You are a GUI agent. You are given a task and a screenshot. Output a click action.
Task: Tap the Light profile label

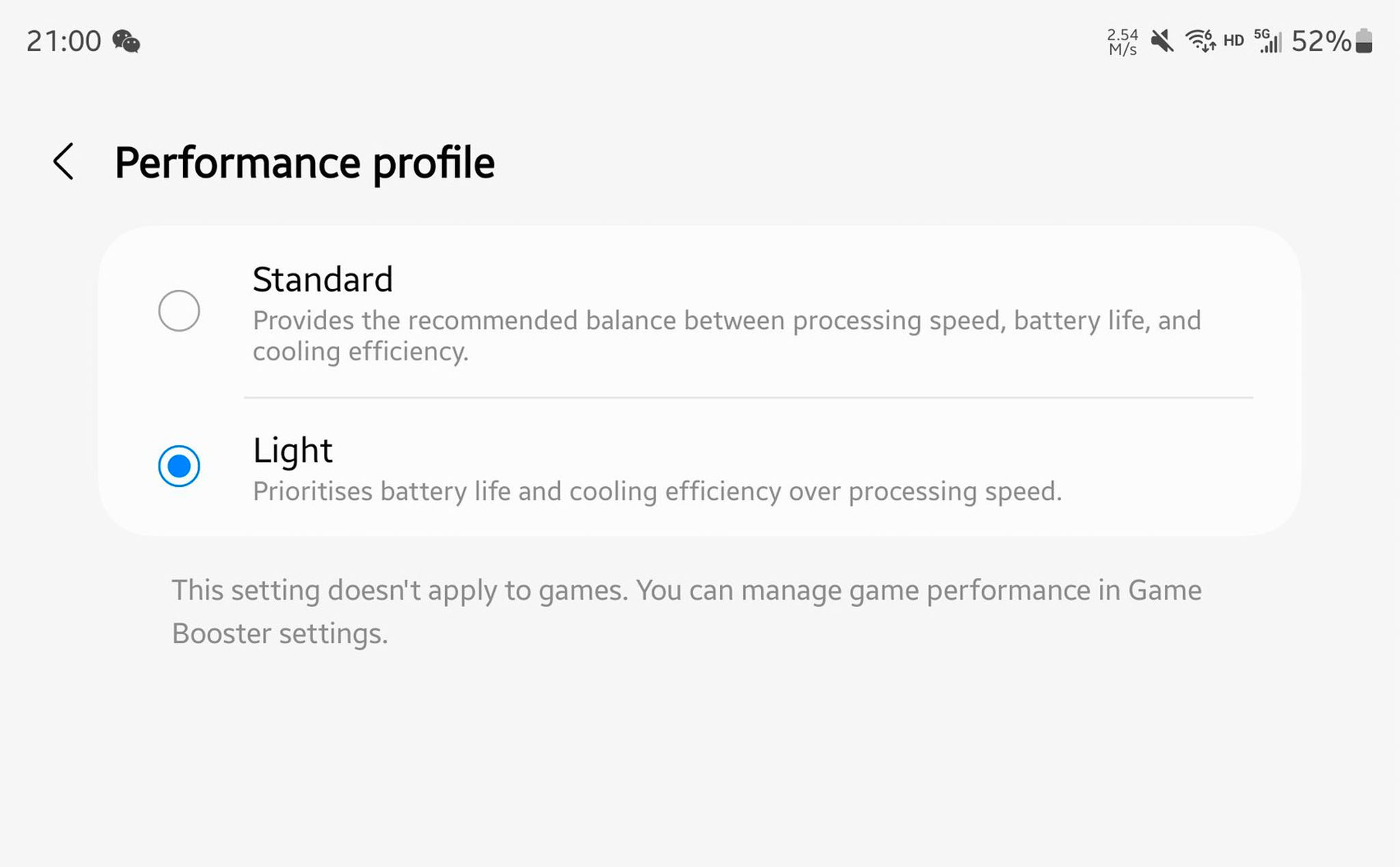click(293, 451)
